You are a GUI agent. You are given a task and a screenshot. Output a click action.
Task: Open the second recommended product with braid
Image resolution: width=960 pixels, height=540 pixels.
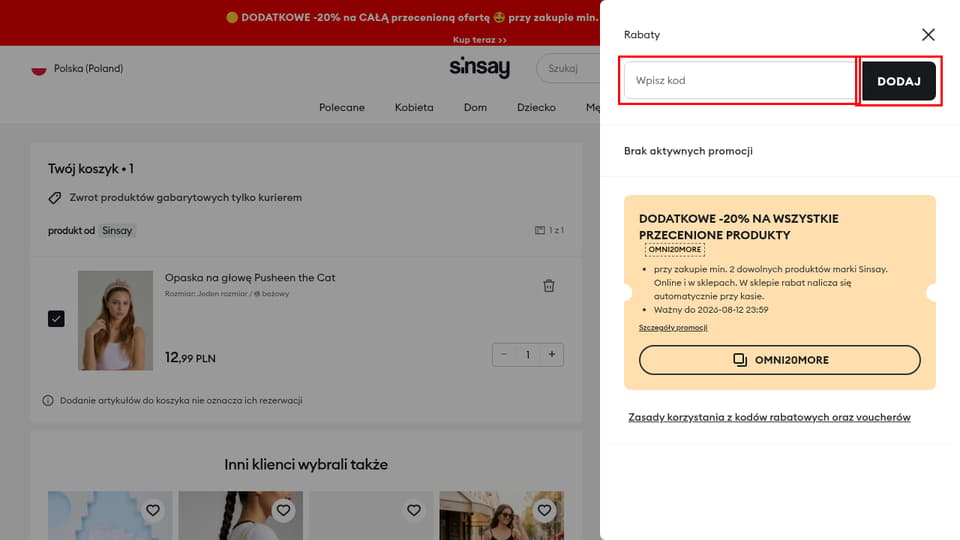tap(241, 516)
